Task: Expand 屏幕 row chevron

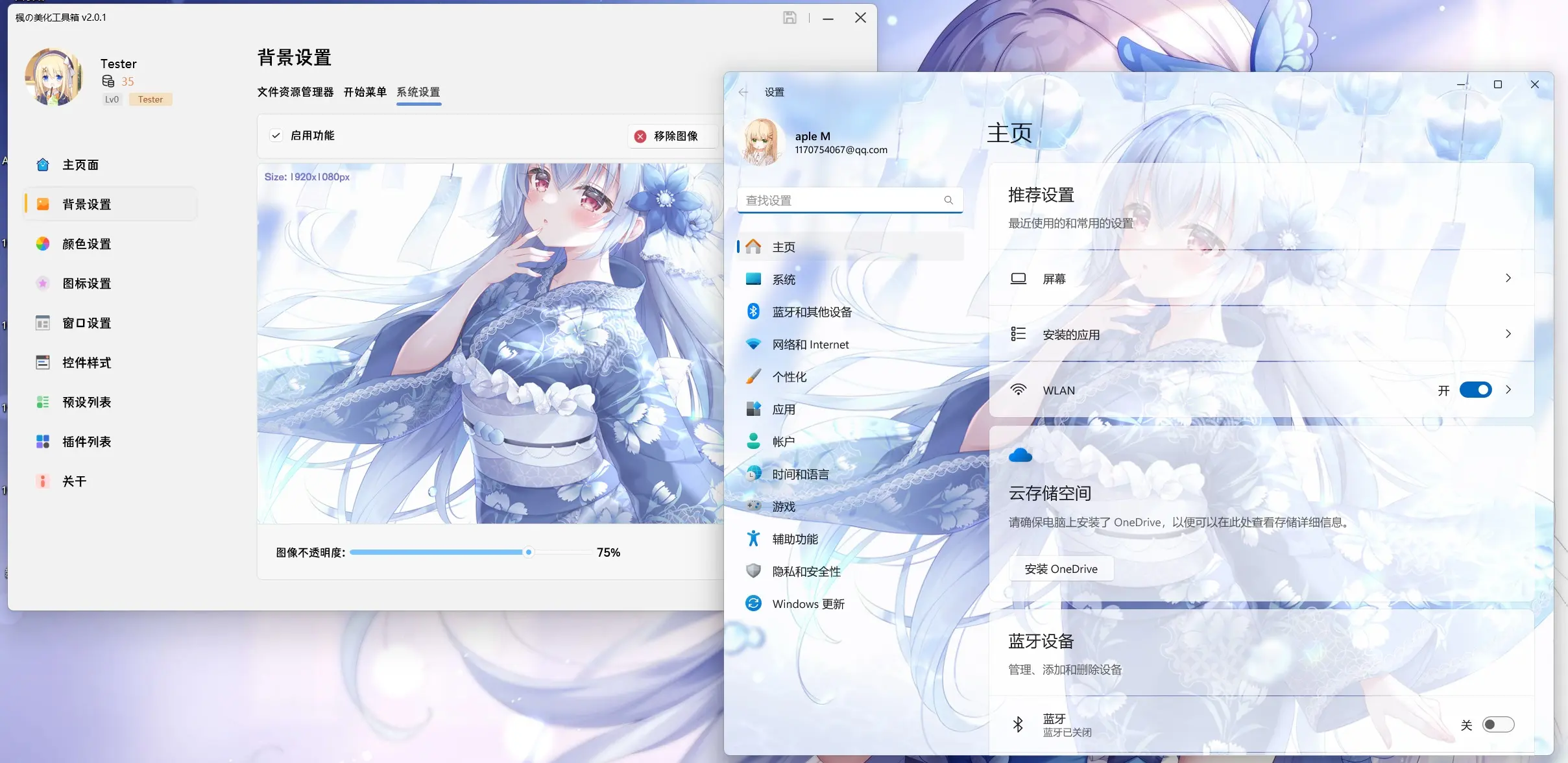Action: [x=1508, y=278]
